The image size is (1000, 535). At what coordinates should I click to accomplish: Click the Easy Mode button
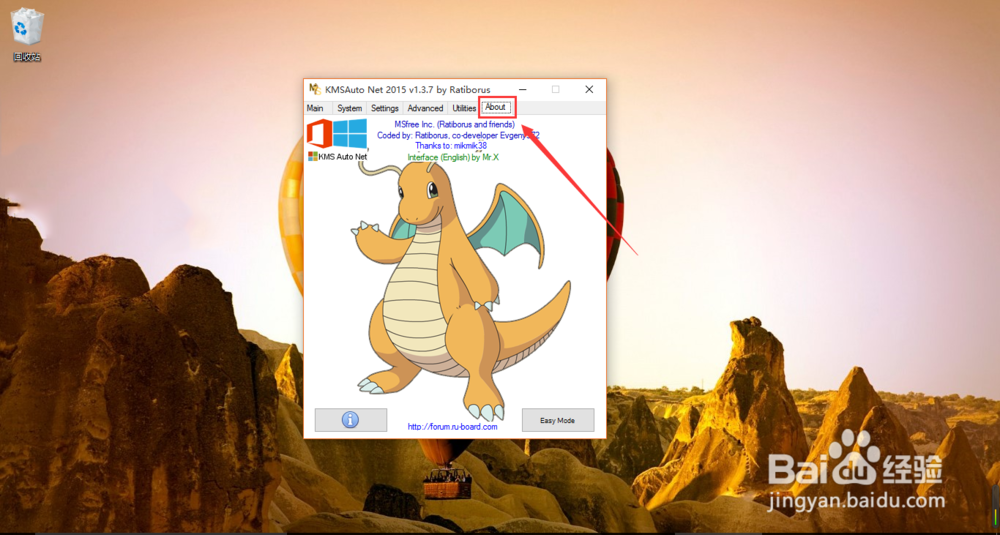(x=558, y=420)
